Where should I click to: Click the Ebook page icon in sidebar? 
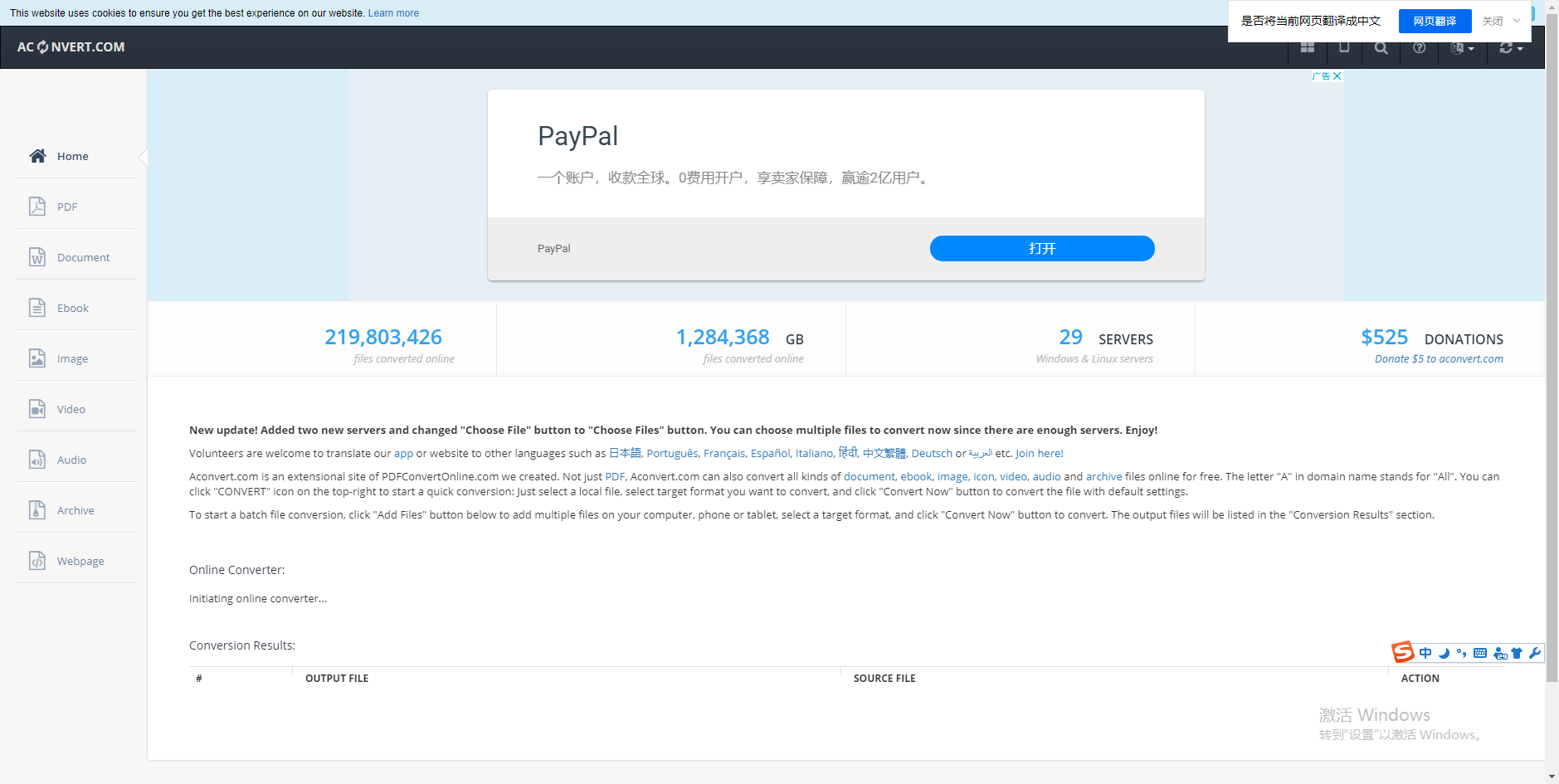coord(37,308)
